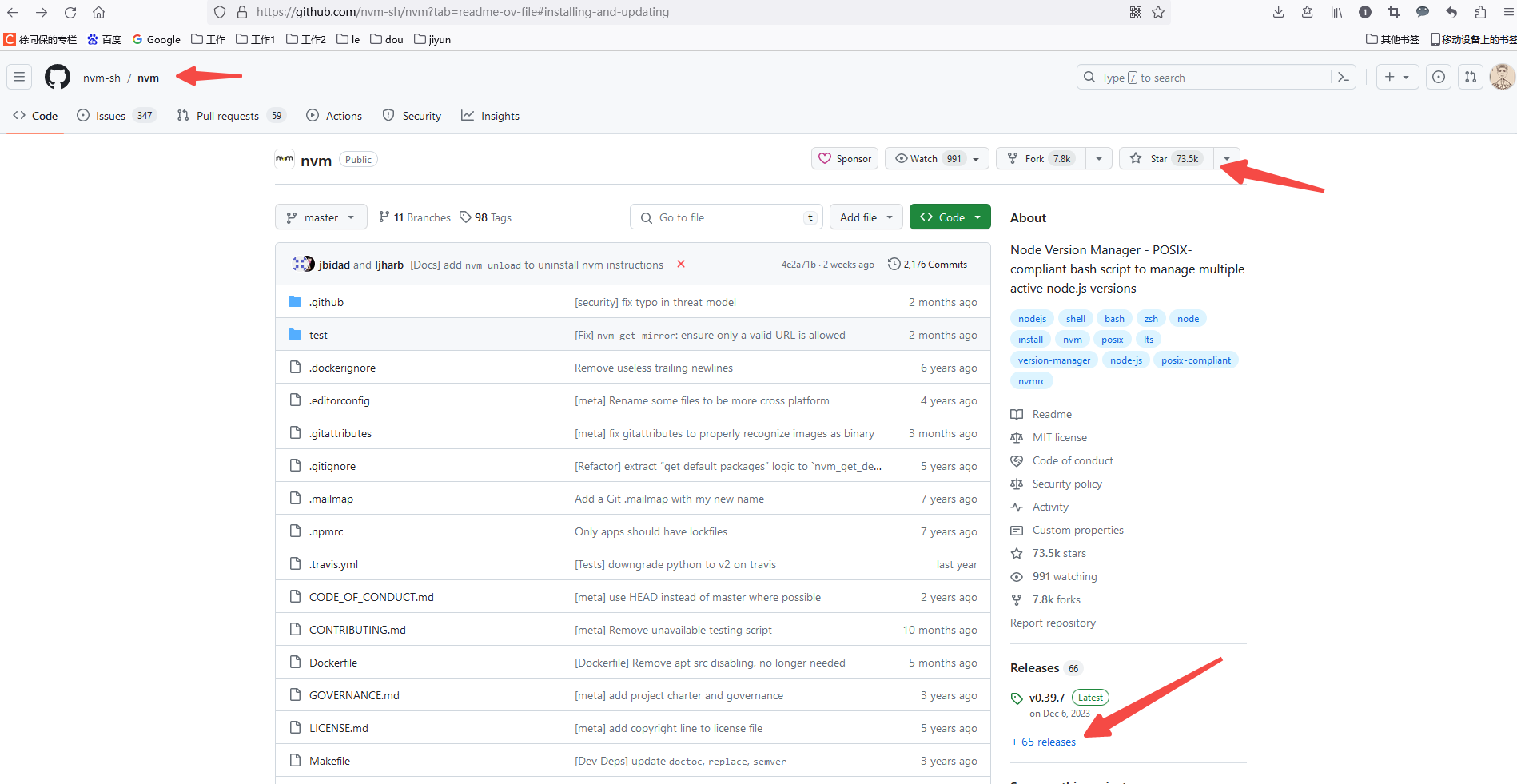Open the LICENSE.md file
This screenshot has width=1517, height=784.
(x=339, y=728)
